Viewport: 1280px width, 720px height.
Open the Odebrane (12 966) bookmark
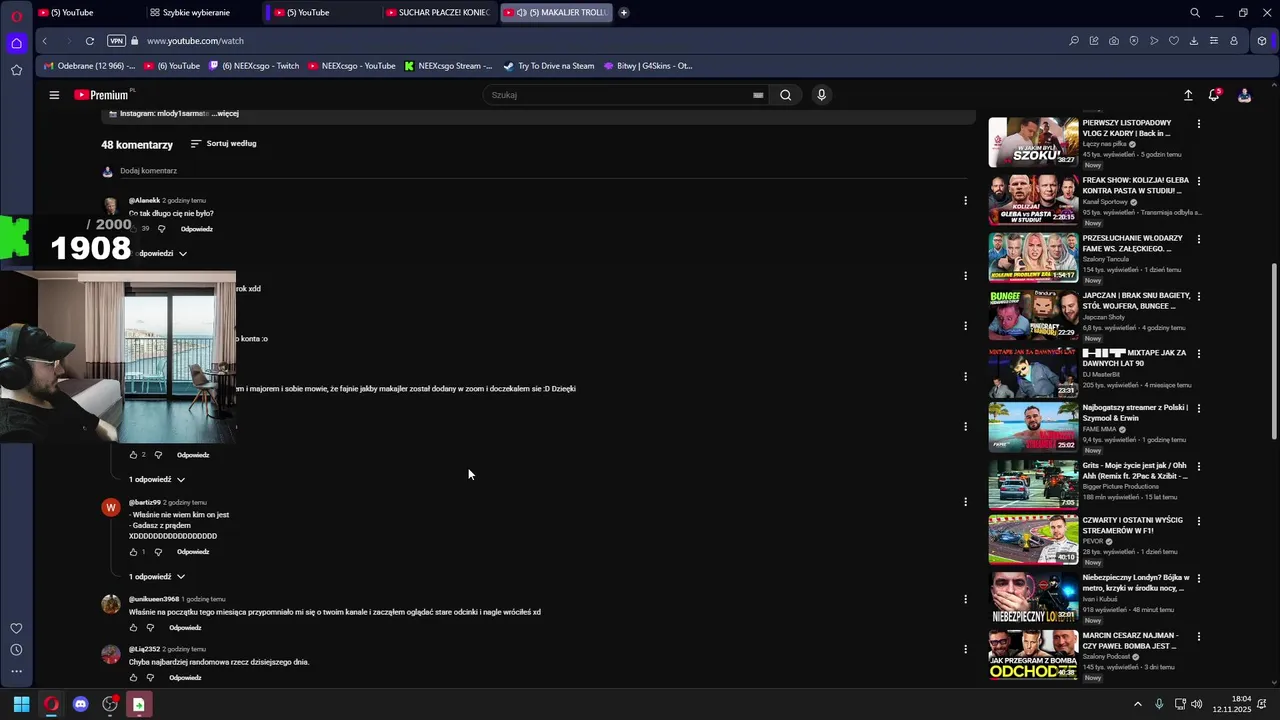click(89, 66)
